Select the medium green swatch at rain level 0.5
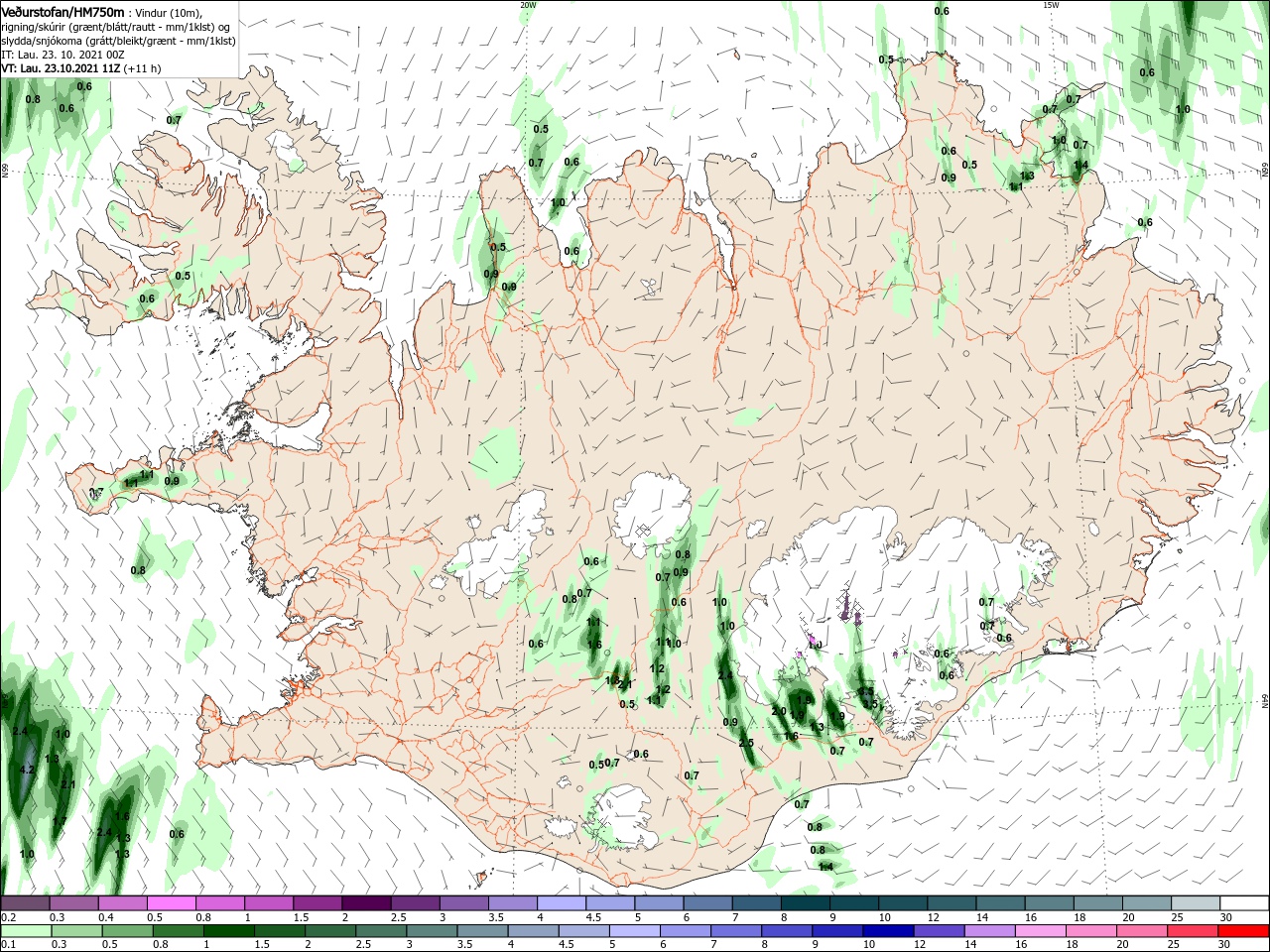Image resolution: width=1270 pixels, height=952 pixels. (x=128, y=931)
